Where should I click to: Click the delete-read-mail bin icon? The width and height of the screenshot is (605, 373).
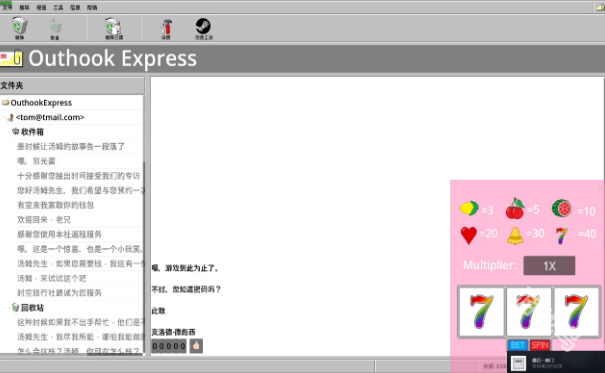(x=113, y=26)
